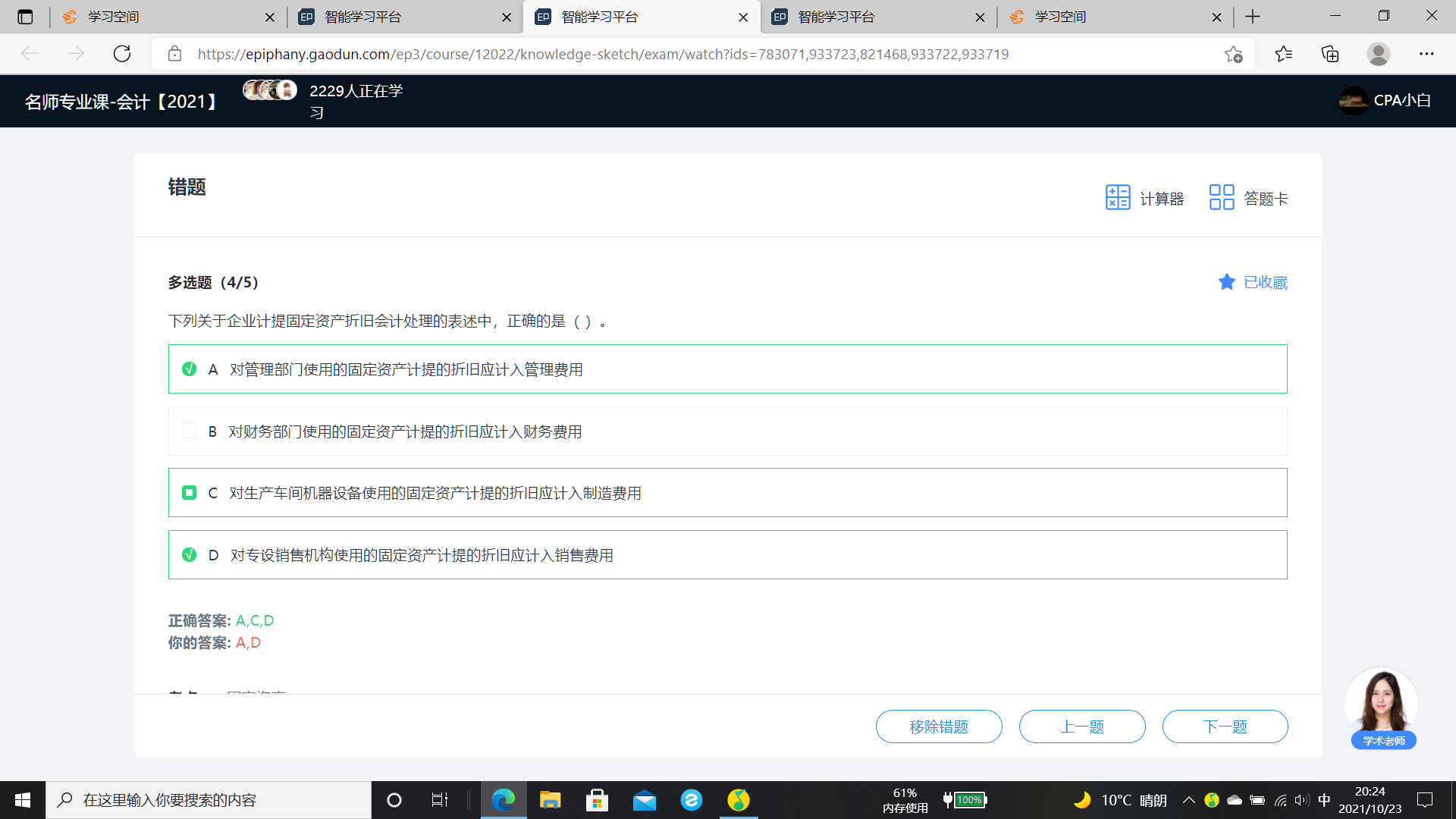Screen dimensions: 1456x819
Task: Click the battery 100% indicator
Action: [x=965, y=800]
